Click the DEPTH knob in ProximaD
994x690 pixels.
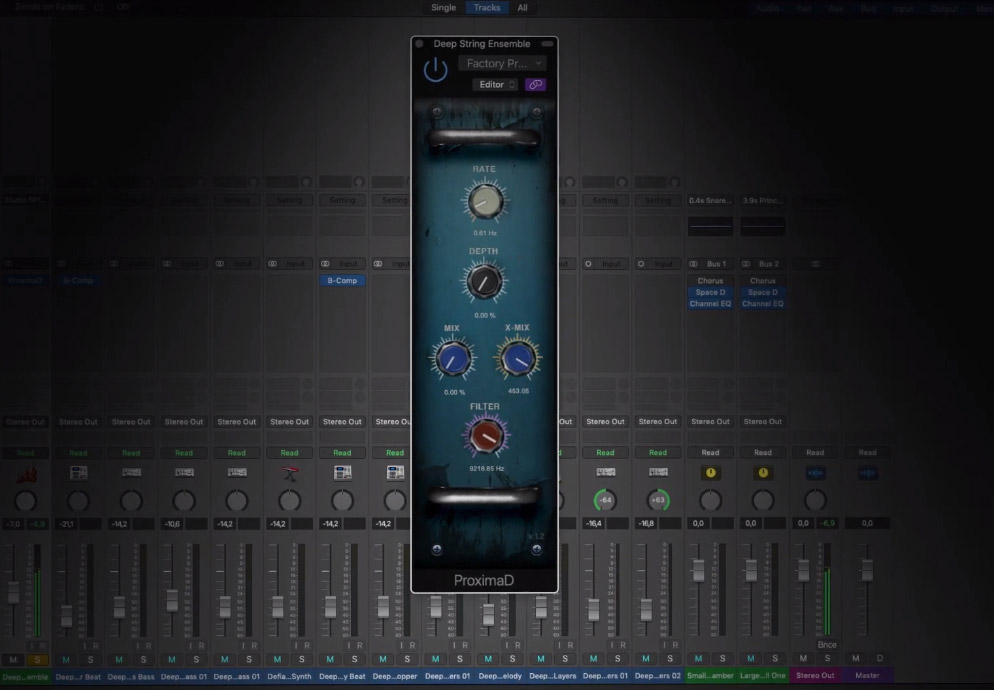[x=484, y=282]
